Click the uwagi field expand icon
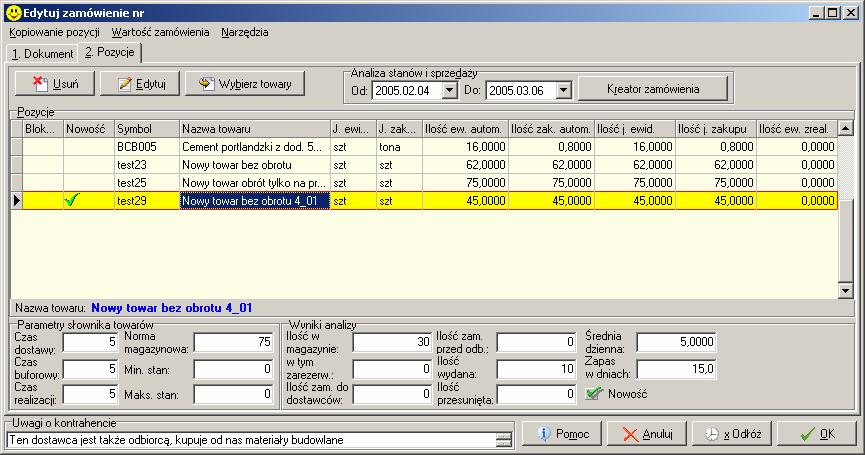The image size is (865, 455). (x=503, y=440)
